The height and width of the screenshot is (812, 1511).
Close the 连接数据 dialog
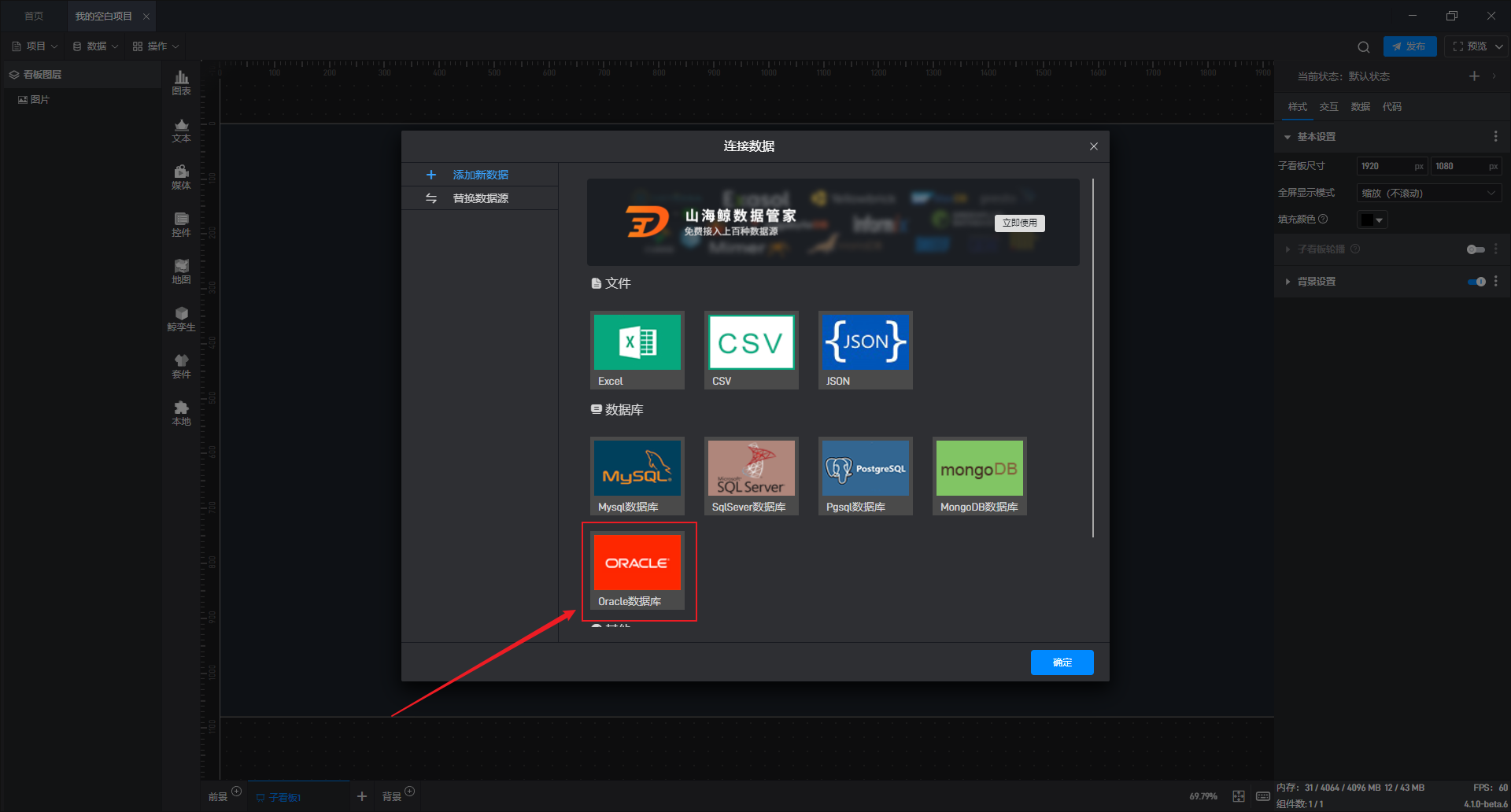click(1094, 146)
